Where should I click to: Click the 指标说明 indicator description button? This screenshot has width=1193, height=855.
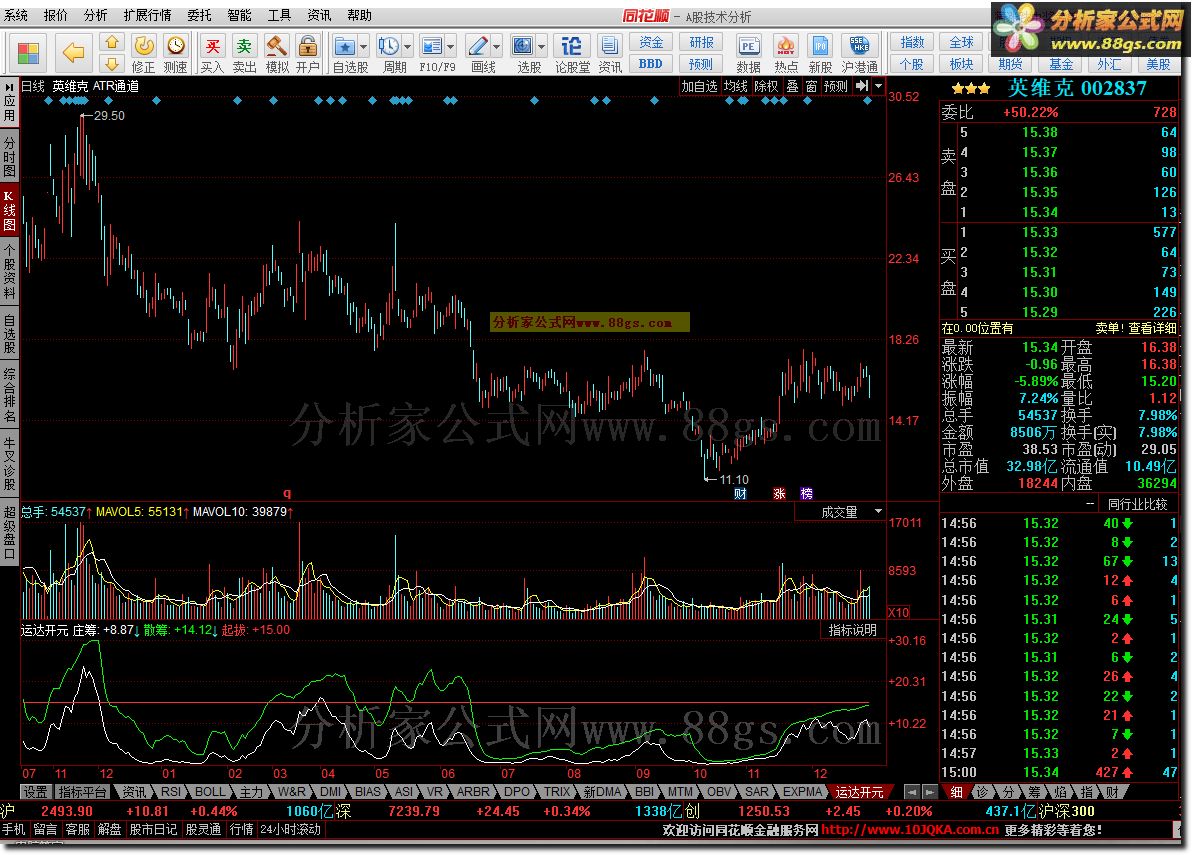click(853, 630)
